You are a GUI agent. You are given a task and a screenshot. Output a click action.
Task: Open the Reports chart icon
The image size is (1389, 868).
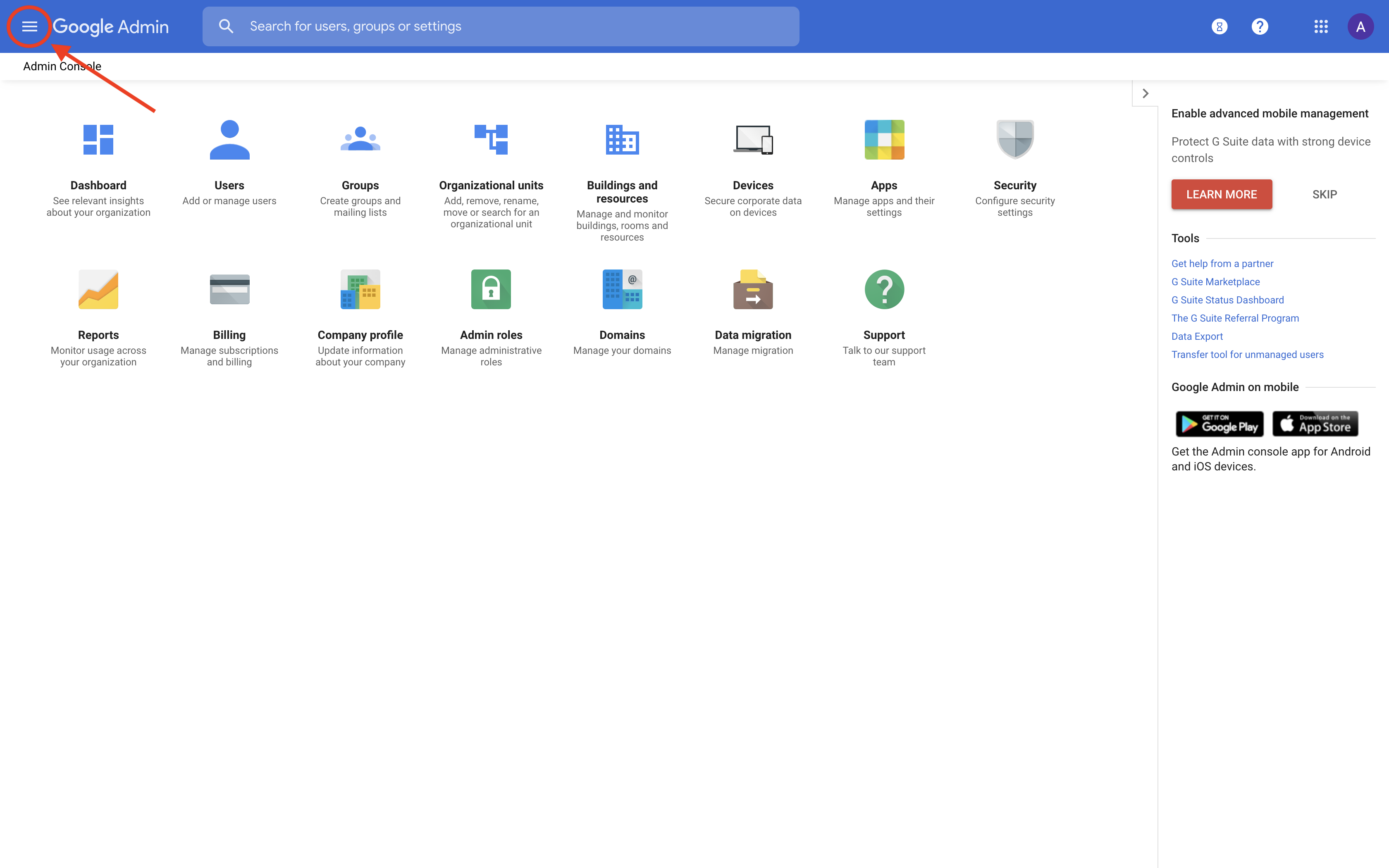pyautogui.click(x=98, y=289)
